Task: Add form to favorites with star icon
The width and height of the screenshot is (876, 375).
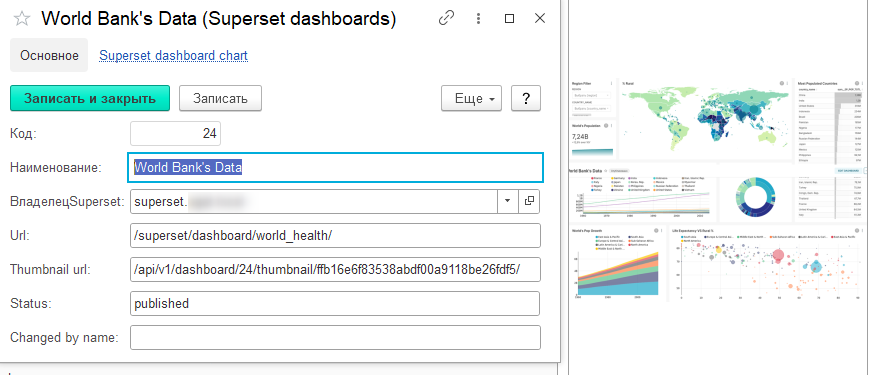Action: coord(22,19)
